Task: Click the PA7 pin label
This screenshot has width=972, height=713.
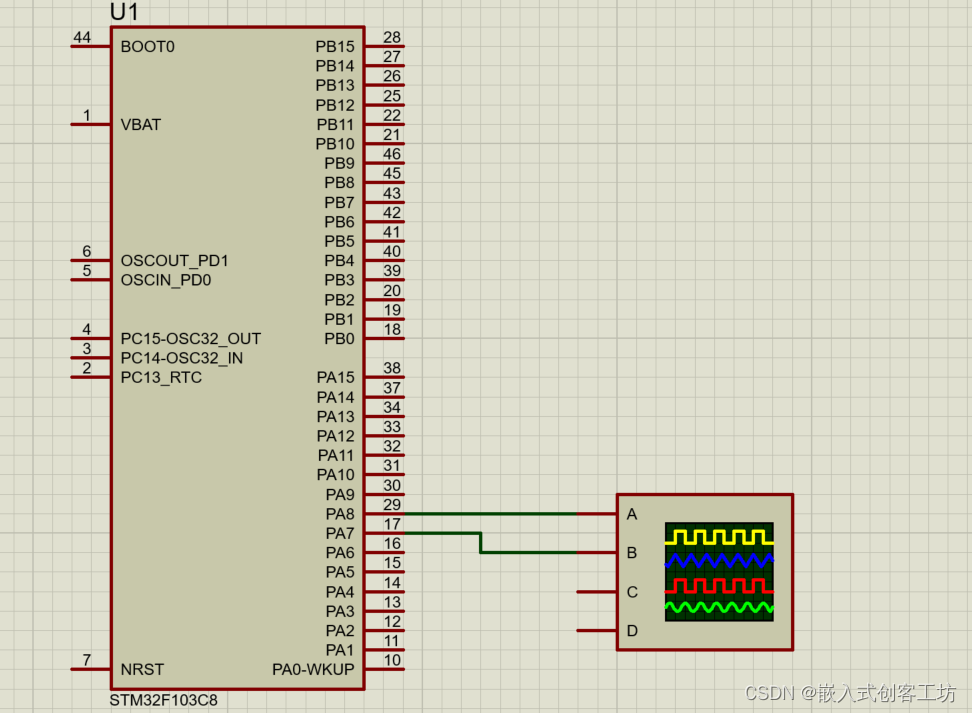Action: (x=340, y=533)
